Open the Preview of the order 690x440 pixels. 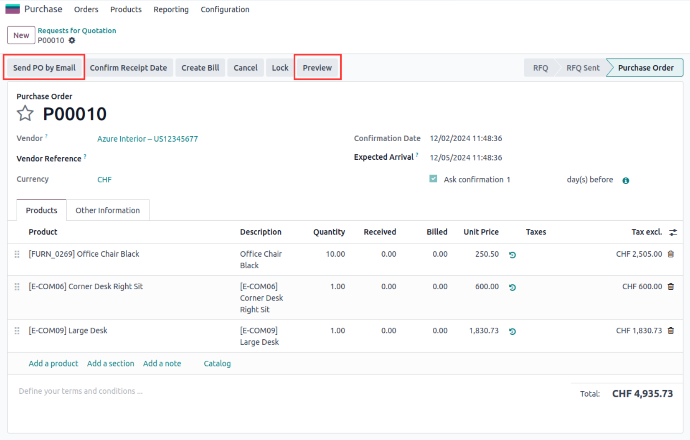[x=317, y=68]
